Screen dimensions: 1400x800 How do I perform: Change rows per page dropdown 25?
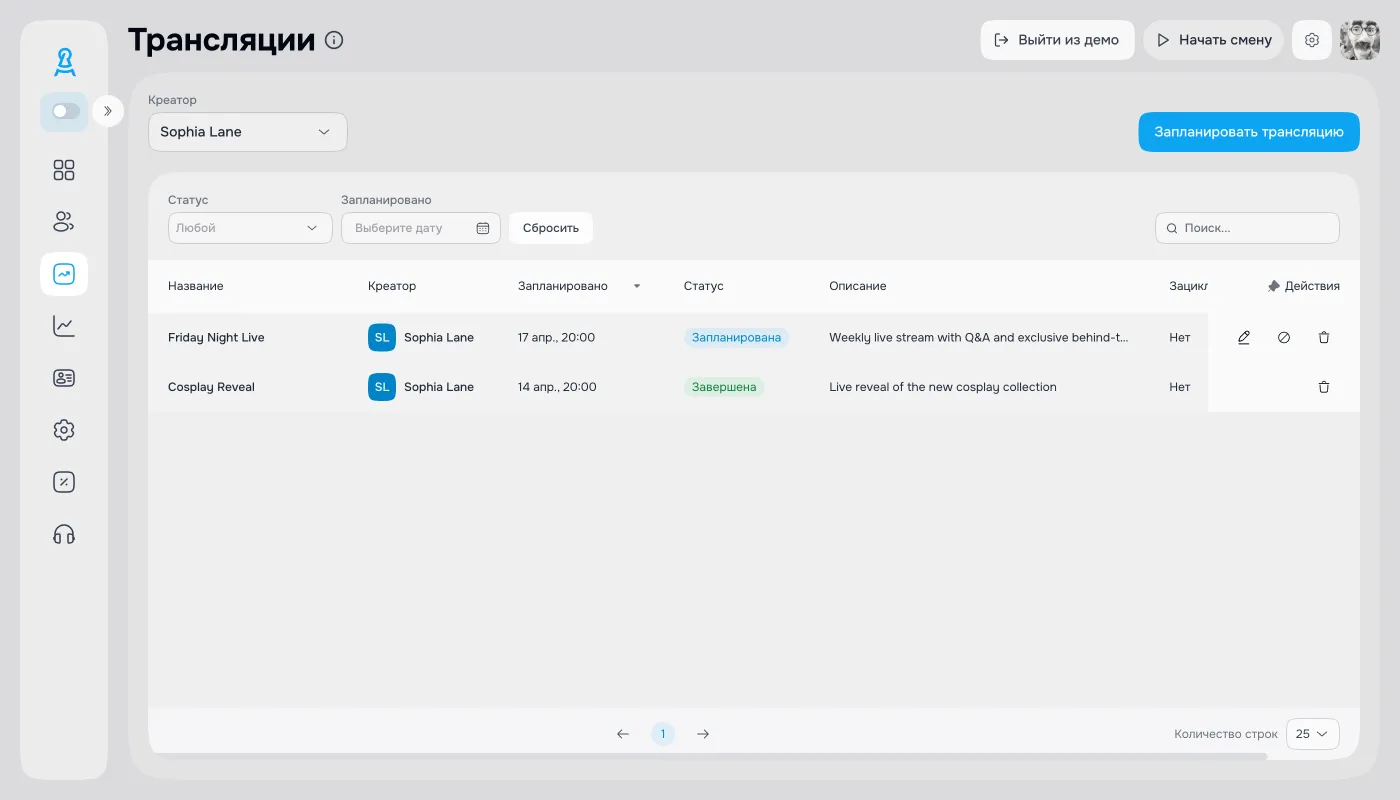point(1312,734)
